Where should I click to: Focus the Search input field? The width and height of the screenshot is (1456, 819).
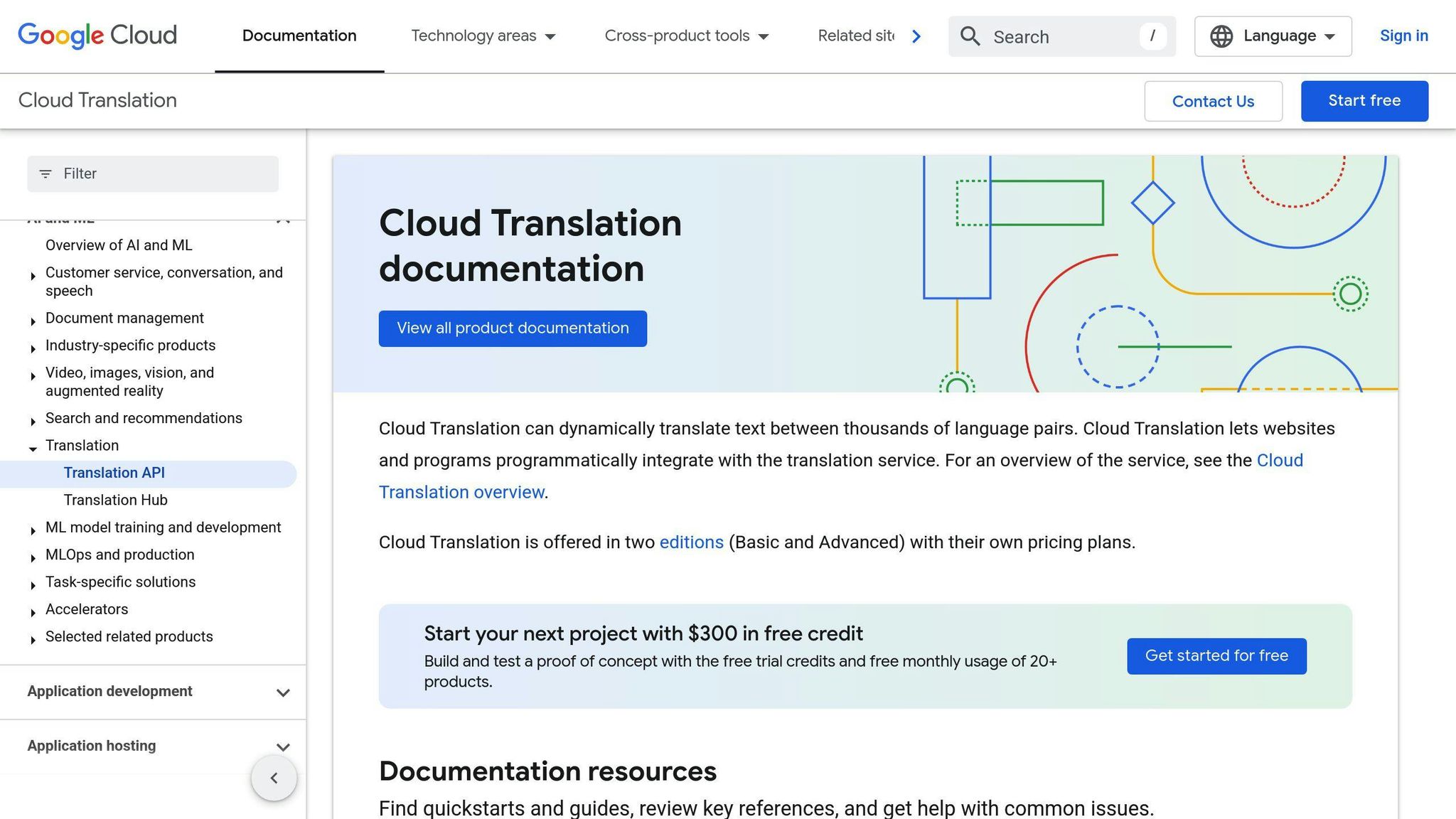coord(1061,37)
